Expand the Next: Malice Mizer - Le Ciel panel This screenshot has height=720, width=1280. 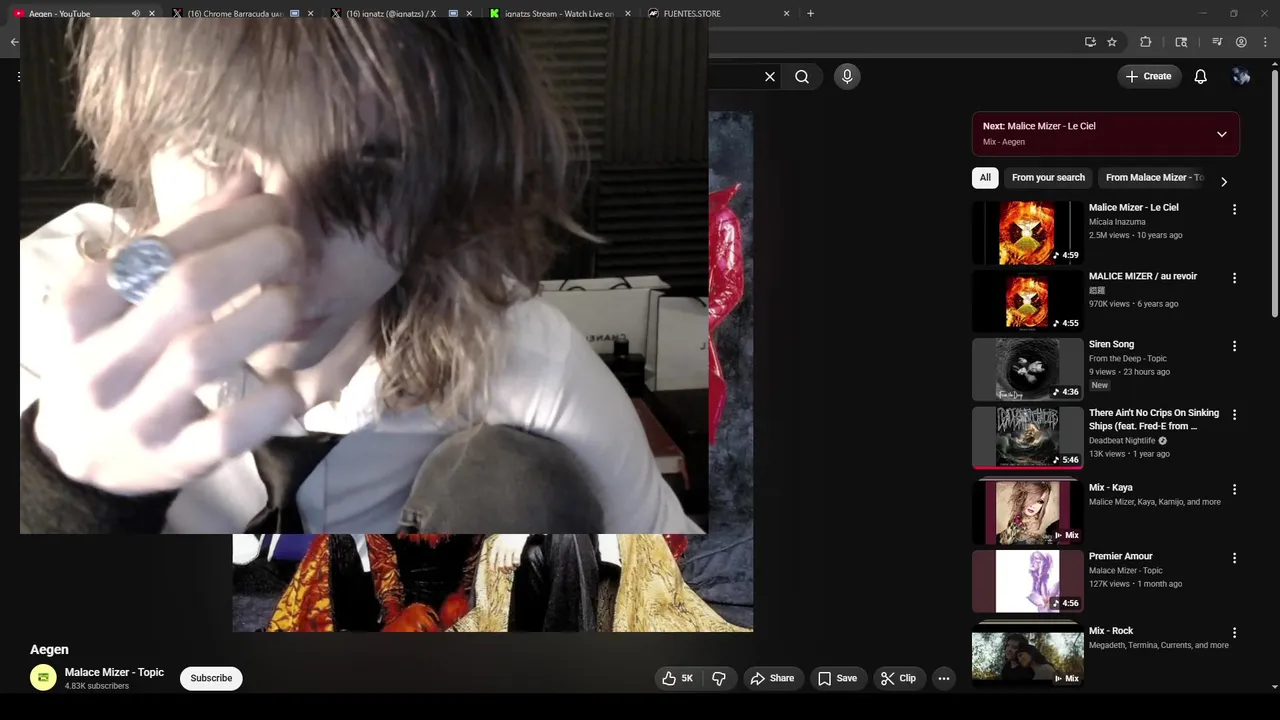(1222, 134)
